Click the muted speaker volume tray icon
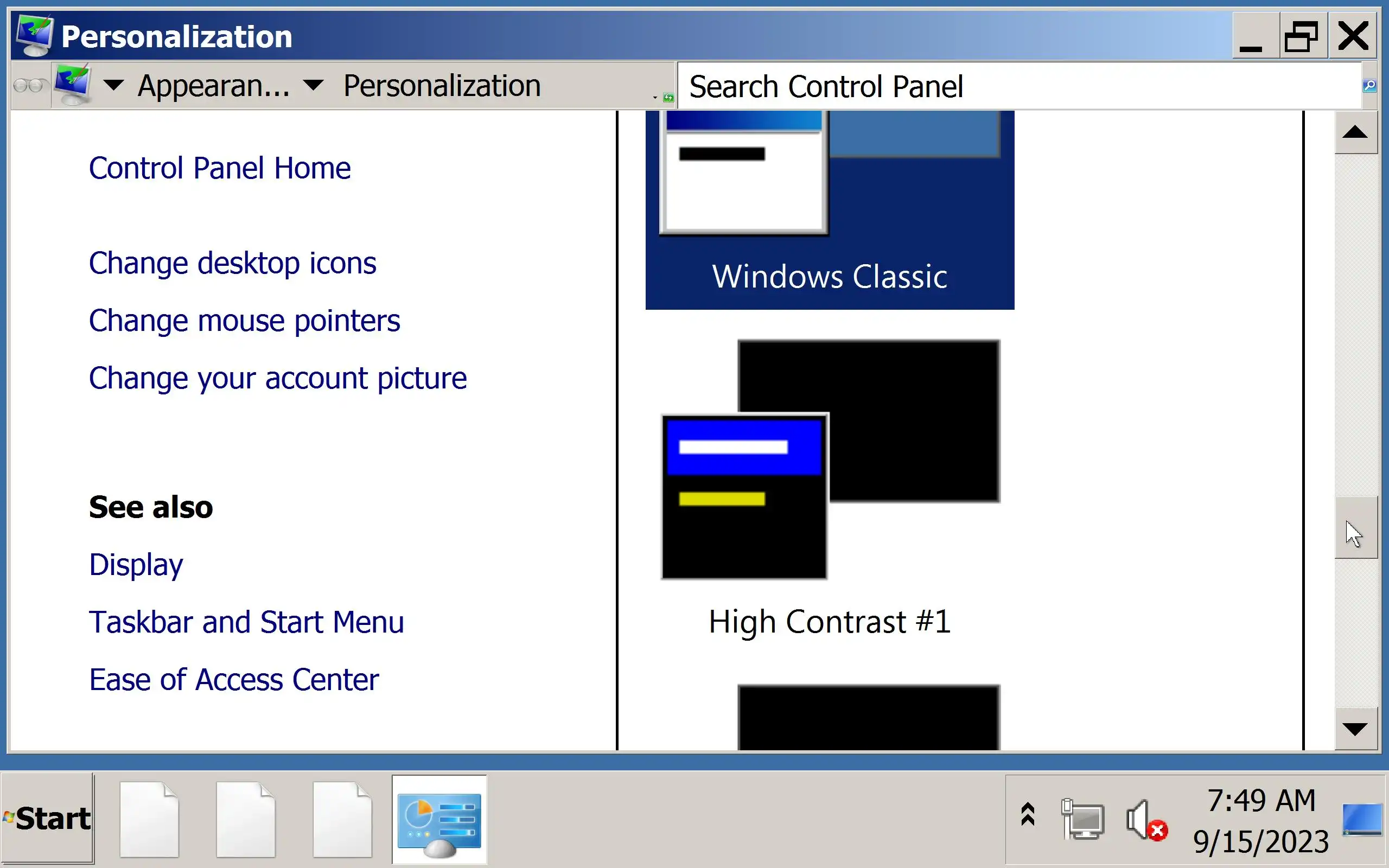 point(1145,820)
